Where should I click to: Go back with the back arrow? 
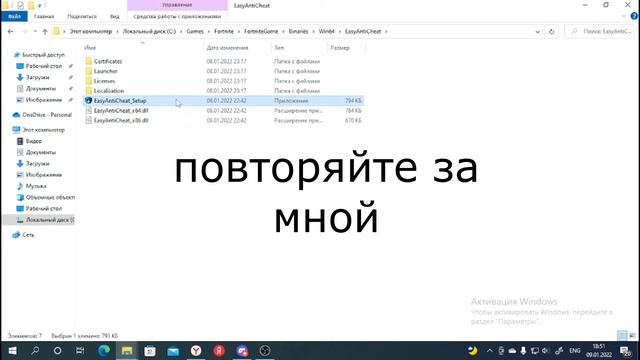coord(10,31)
